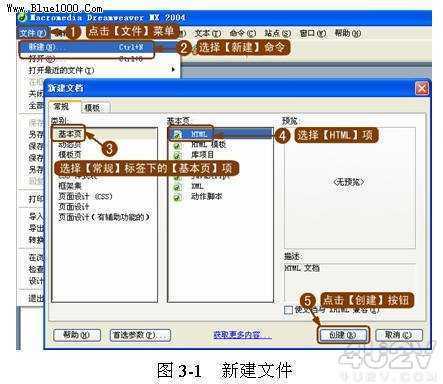
Task: Open the 帮助(H) menu in the menu bar
Action: pyautogui.click(x=347, y=33)
